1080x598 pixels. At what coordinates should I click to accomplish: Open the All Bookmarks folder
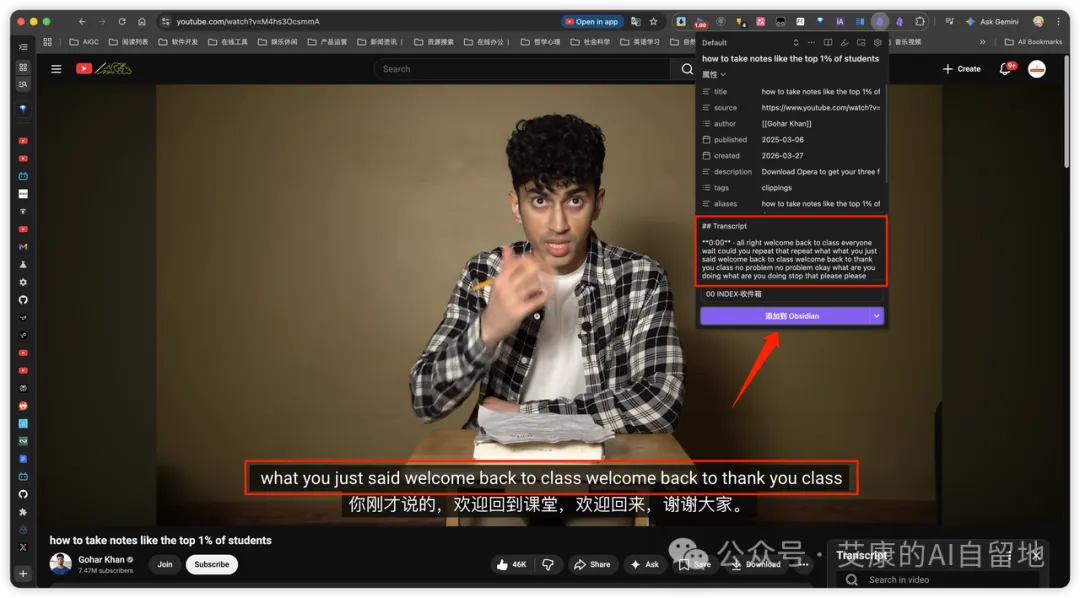click(x=1033, y=42)
